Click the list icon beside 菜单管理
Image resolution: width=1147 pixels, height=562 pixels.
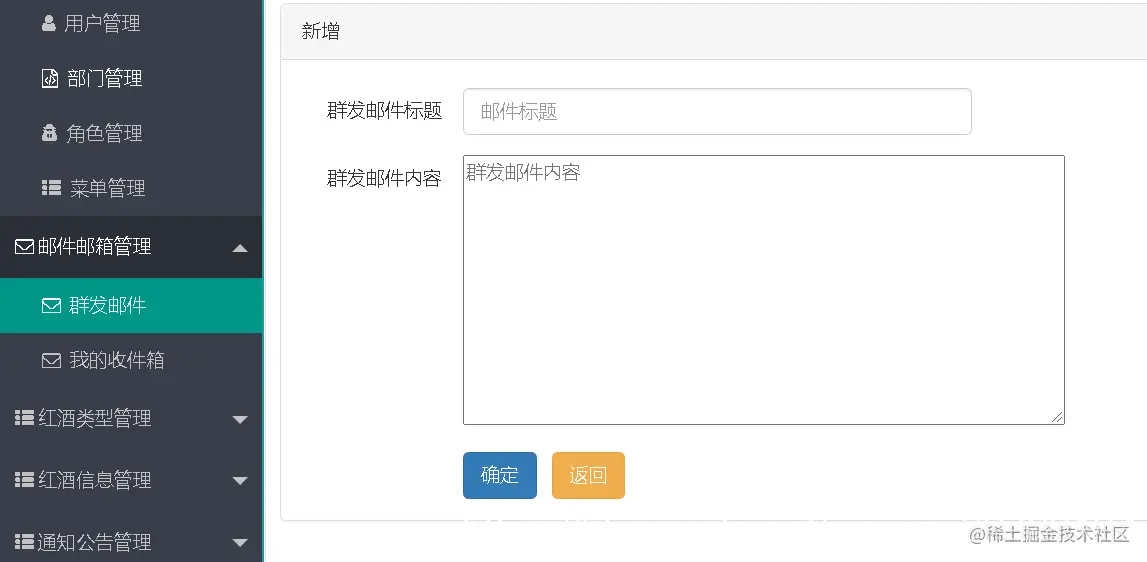click(x=51, y=188)
